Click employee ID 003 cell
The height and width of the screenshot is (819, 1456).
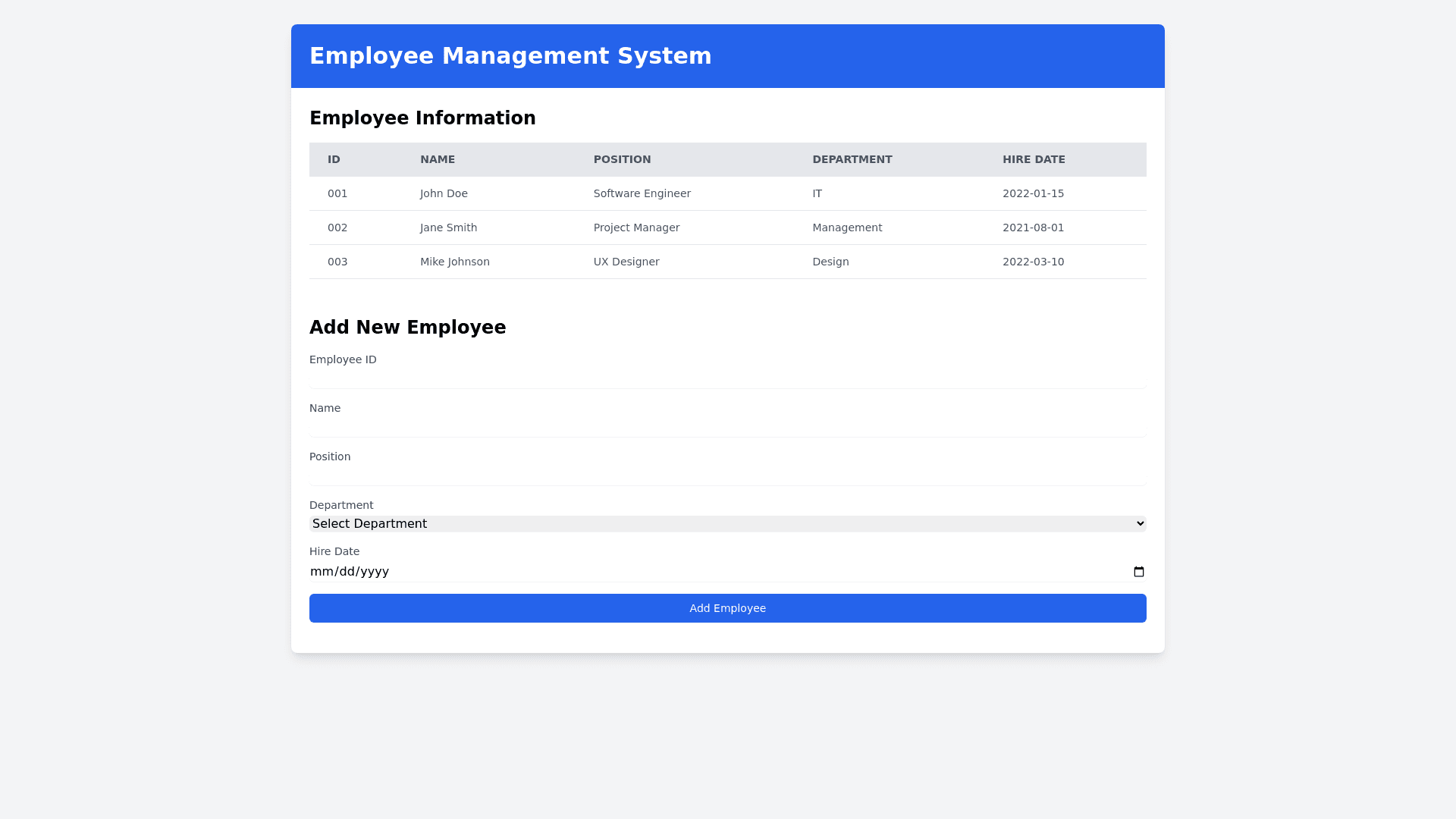pyautogui.click(x=337, y=262)
